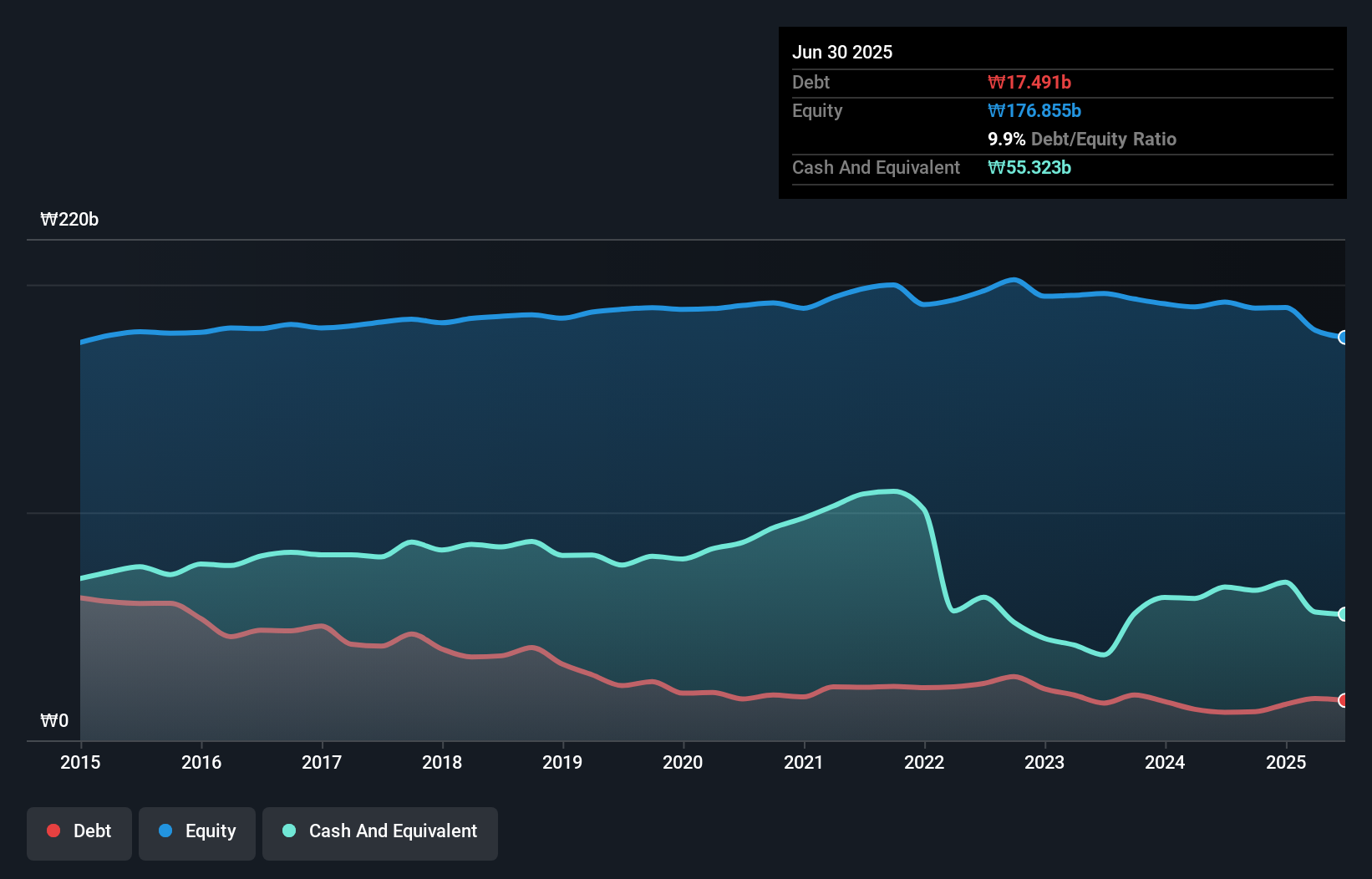
Task: Click the teal Cash And Equivalent legend dot
Action: pos(287,831)
